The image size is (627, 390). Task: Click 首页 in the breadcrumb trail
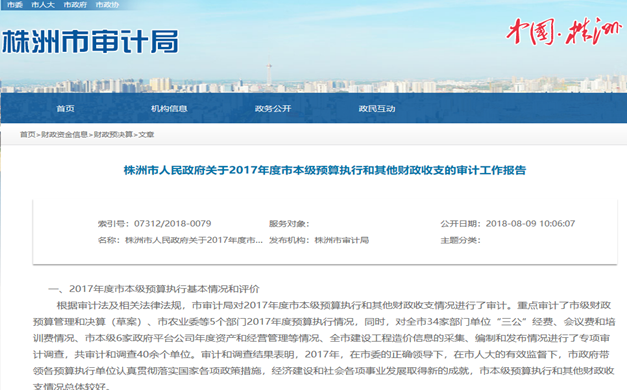28,134
